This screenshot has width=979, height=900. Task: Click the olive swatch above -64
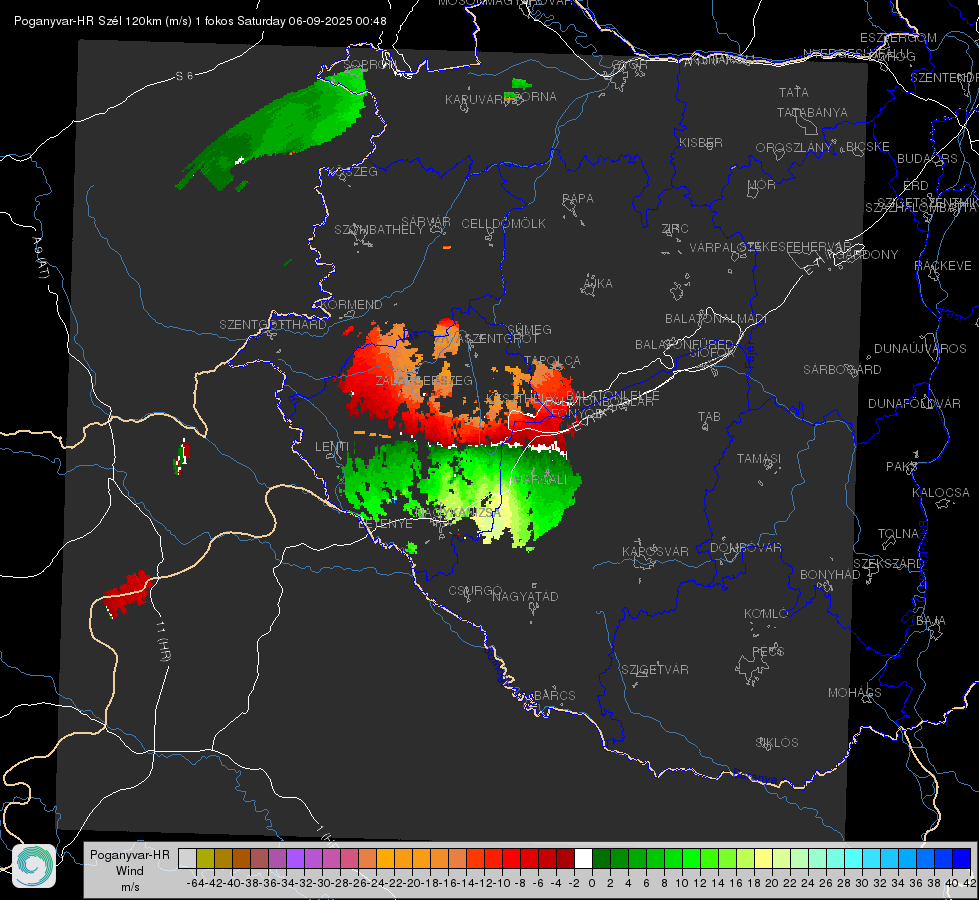pos(205,858)
